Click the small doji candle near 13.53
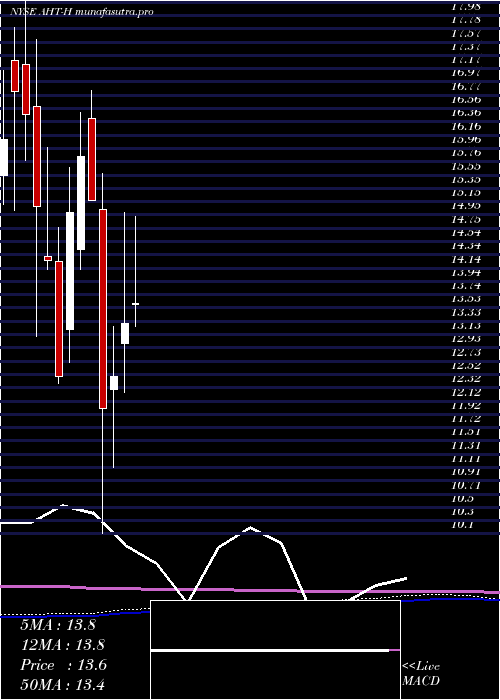This screenshot has width=500, height=700. (x=135, y=304)
